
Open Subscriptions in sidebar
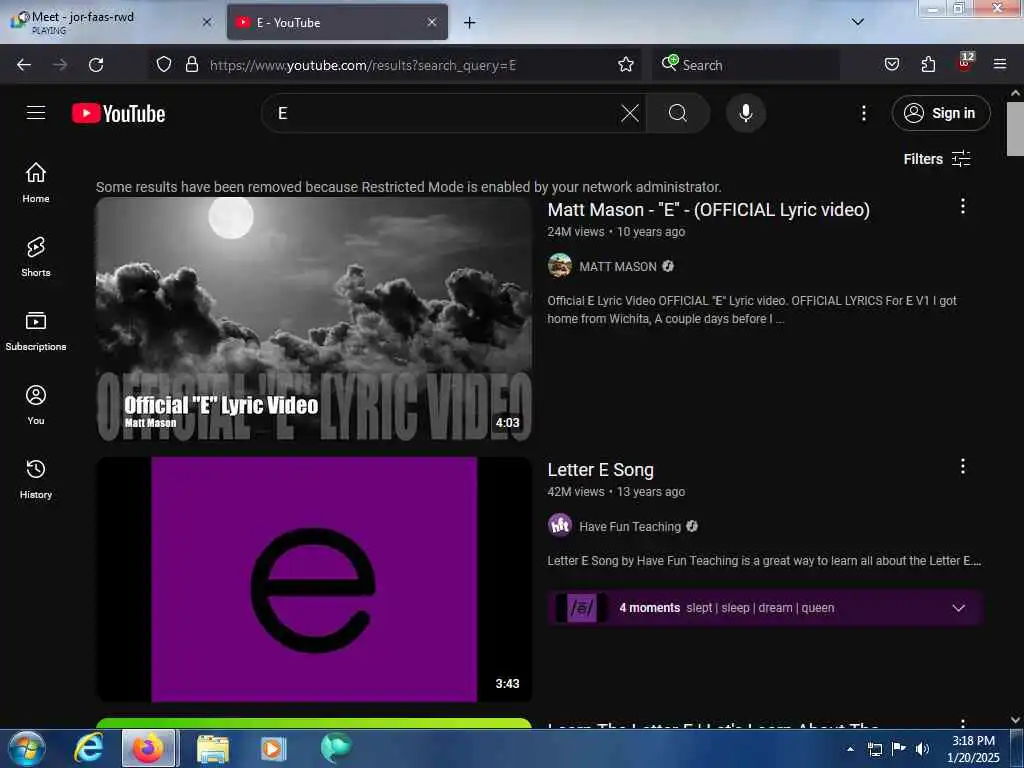tap(36, 331)
